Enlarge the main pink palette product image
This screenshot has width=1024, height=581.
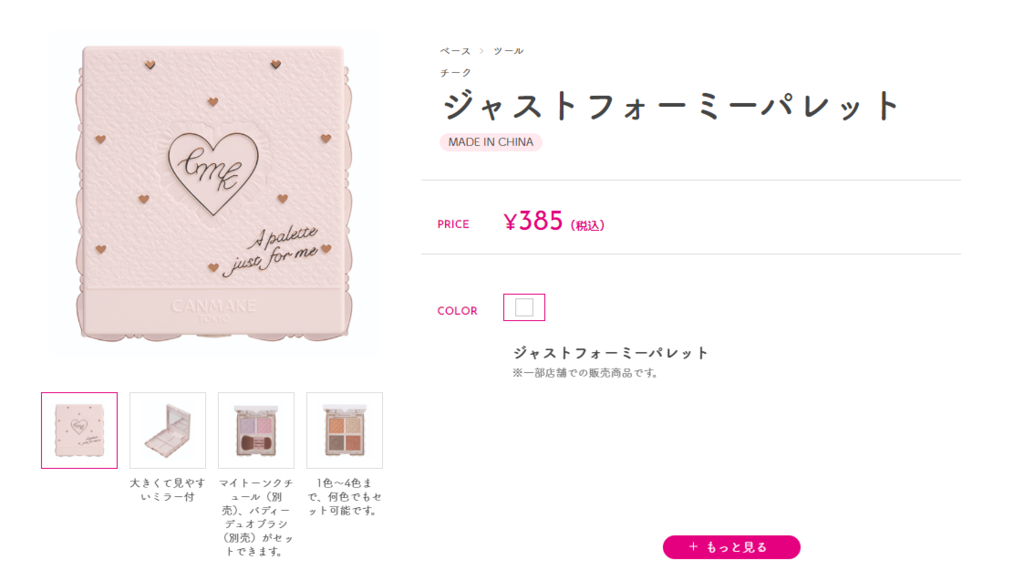(214, 194)
